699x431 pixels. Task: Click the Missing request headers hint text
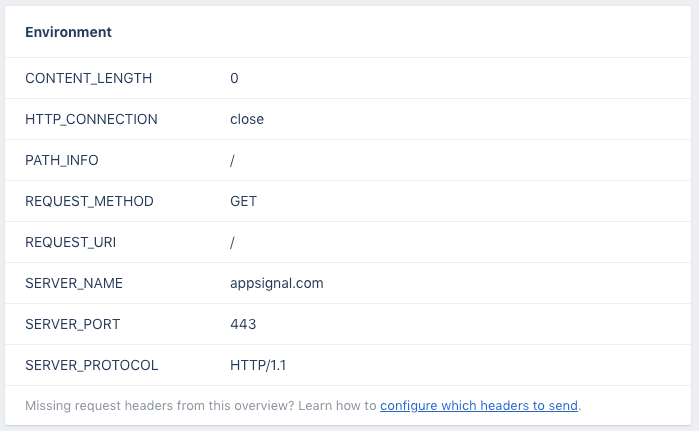tap(160, 406)
